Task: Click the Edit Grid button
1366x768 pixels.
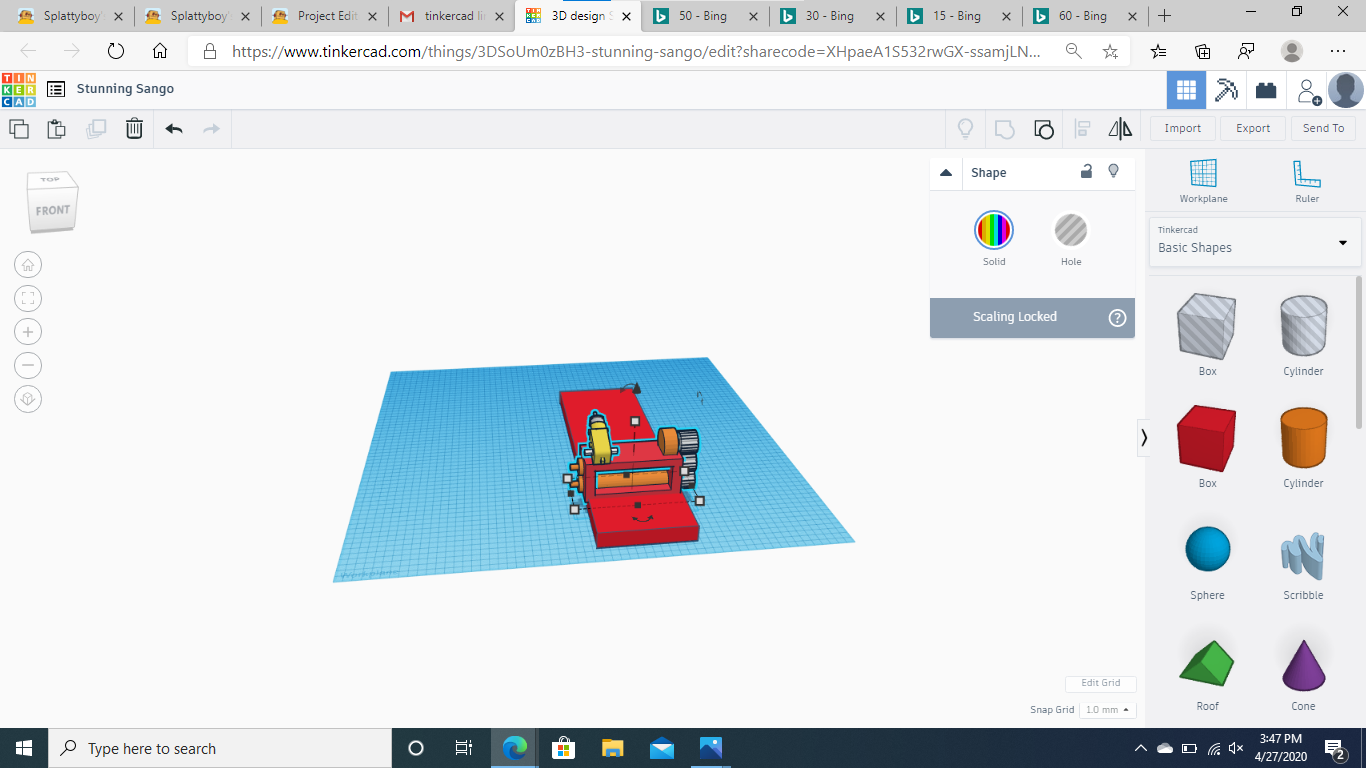Action: pos(1100,683)
